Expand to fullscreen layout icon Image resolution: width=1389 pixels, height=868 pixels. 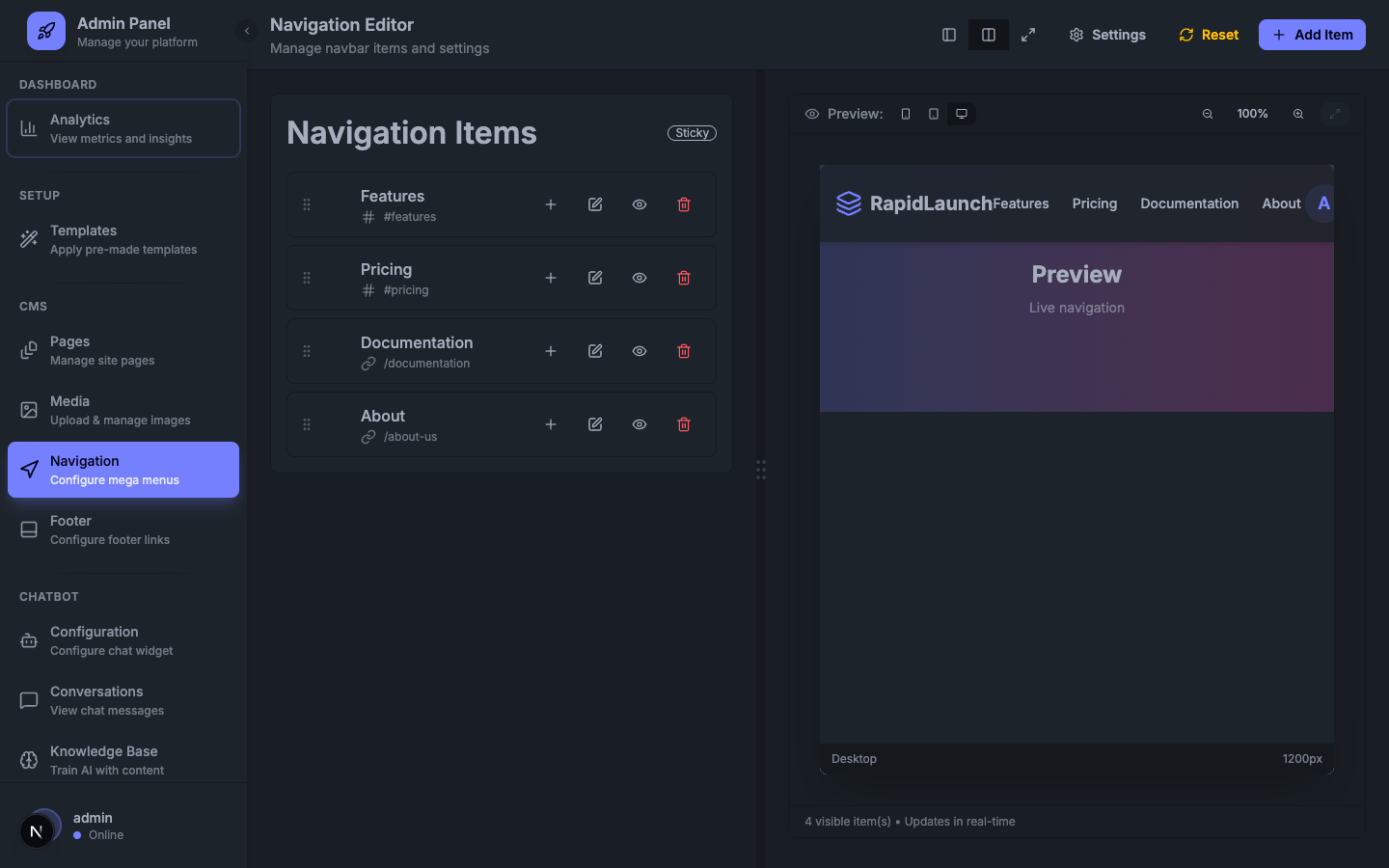1028,35
